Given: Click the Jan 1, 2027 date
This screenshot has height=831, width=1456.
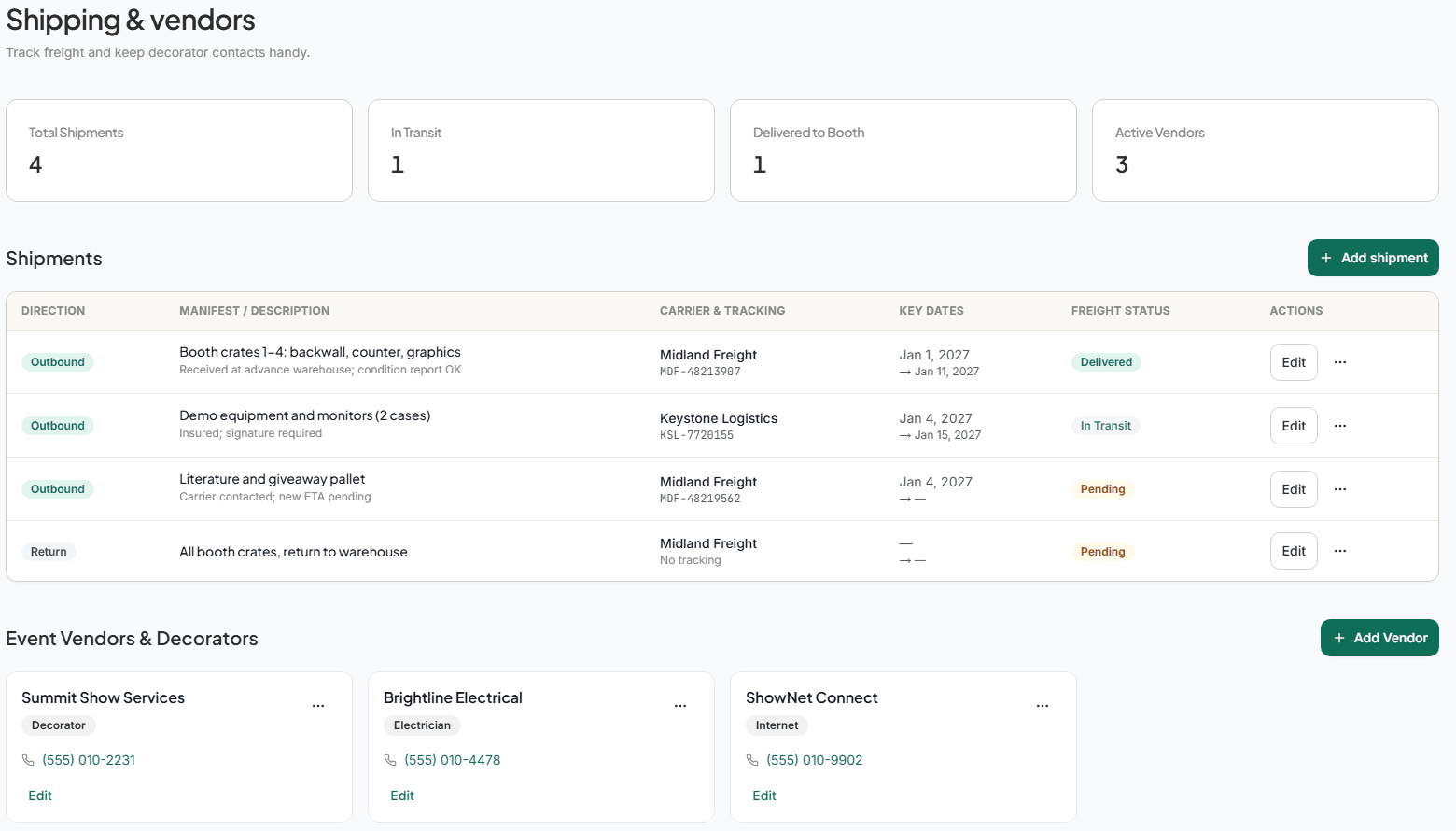Looking at the screenshot, I should pyautogui.click(x=934, y=355).
